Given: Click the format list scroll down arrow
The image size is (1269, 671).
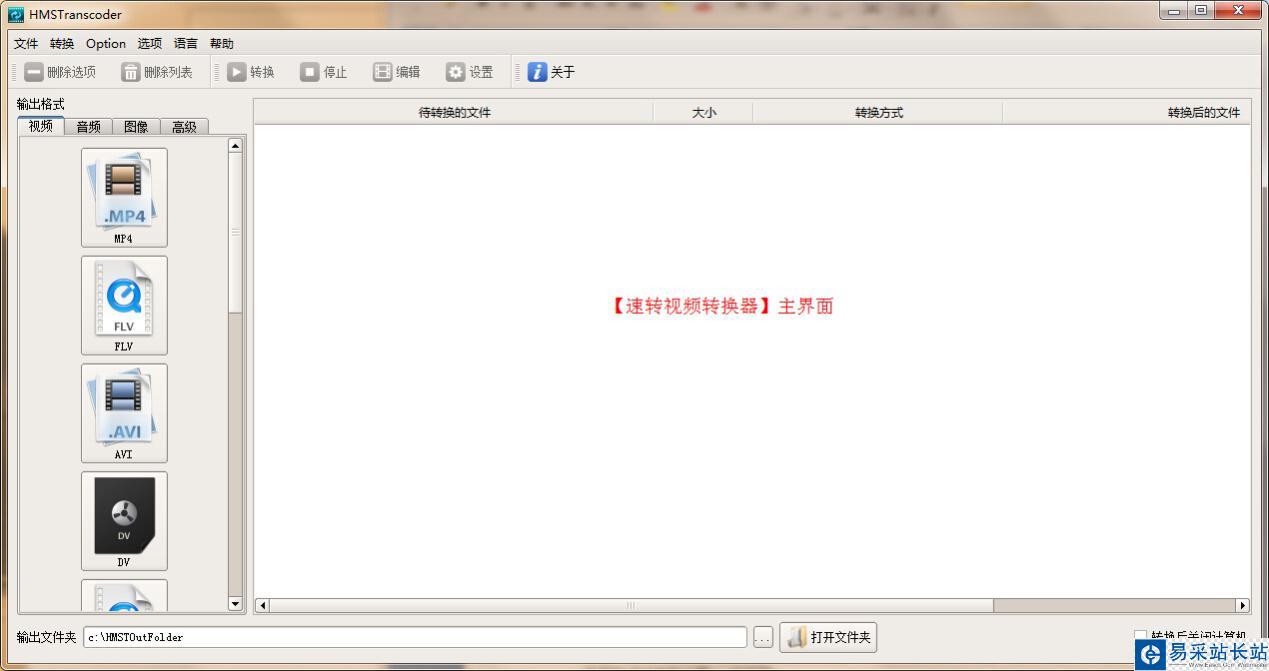Looking at the screenshot, I should (x=236, y=604).
